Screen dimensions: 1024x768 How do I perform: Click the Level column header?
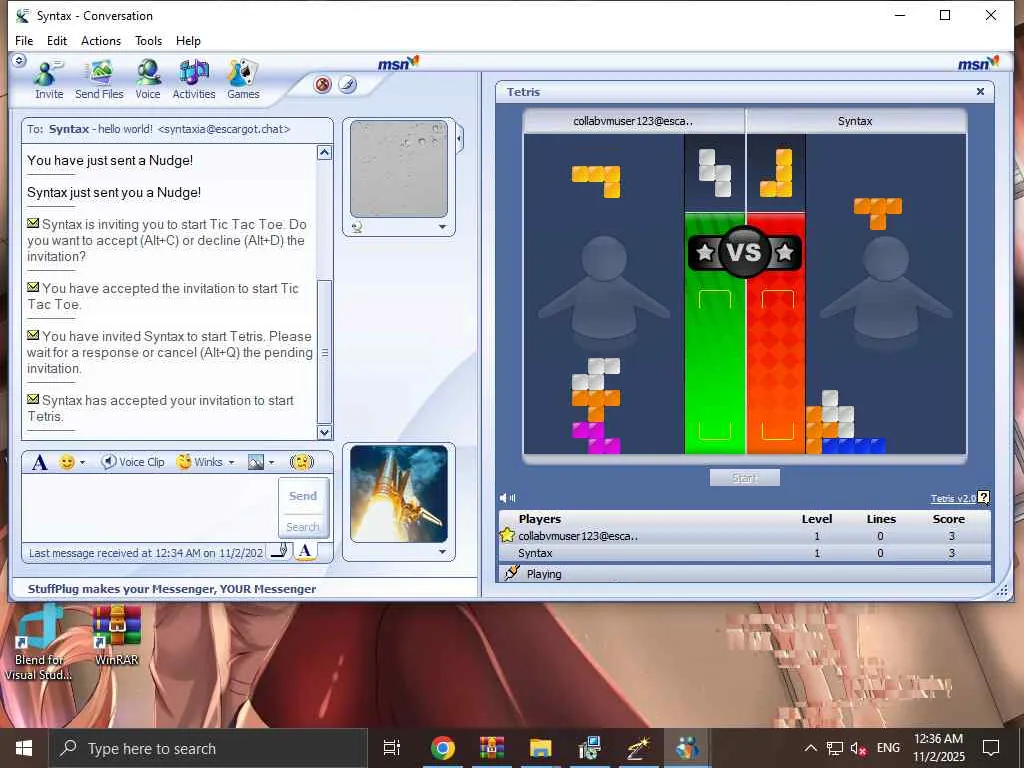(x=817, y=519)
